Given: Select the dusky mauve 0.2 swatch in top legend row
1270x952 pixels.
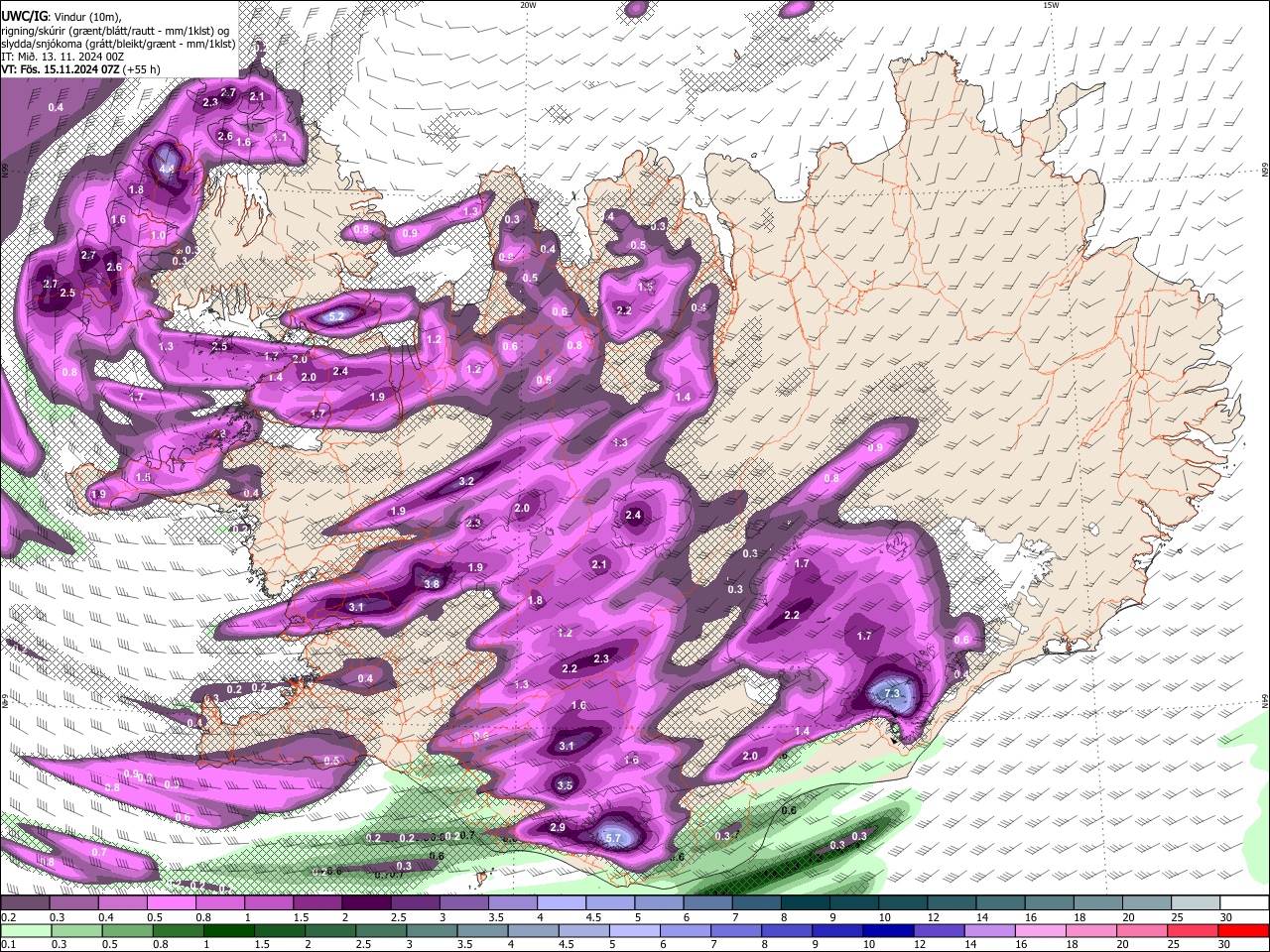Looking at the screenshot, I should tap(25, 903).
